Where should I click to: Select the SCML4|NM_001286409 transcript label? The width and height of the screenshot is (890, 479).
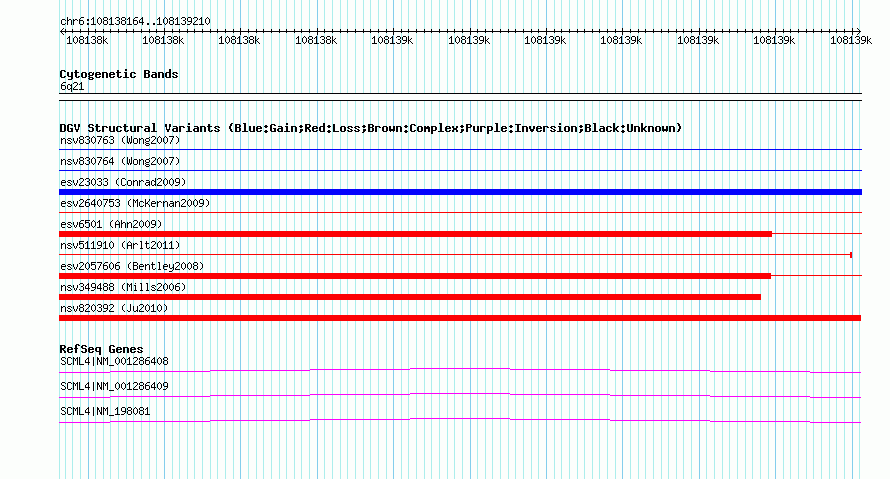click(114, 386)
